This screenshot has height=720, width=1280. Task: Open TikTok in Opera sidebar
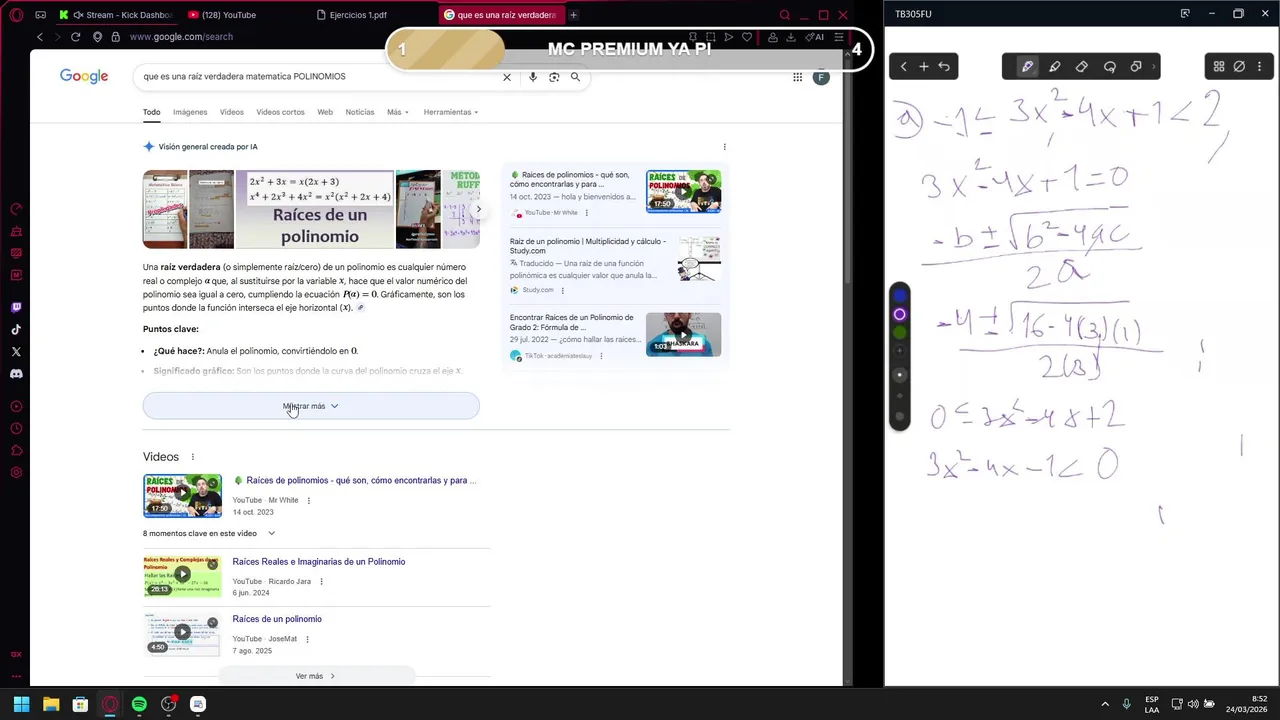(x=16, y=330)
